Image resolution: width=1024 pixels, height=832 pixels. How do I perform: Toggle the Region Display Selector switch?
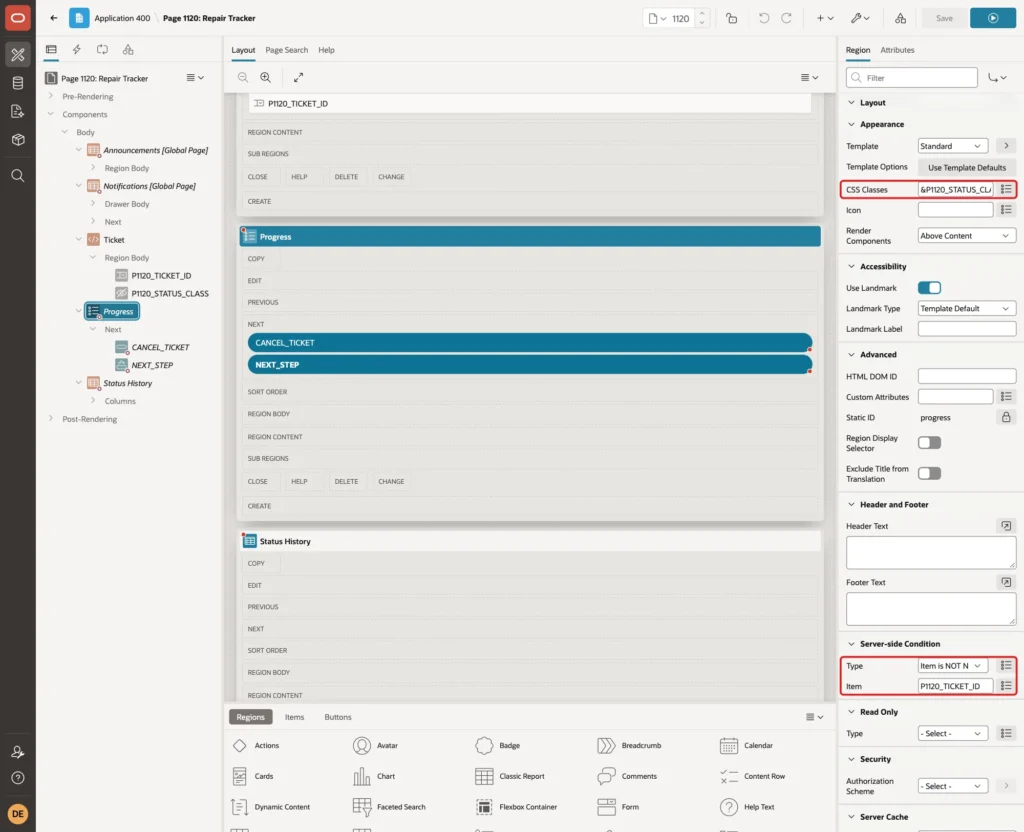pyautogui.click(x=929, y=443)
